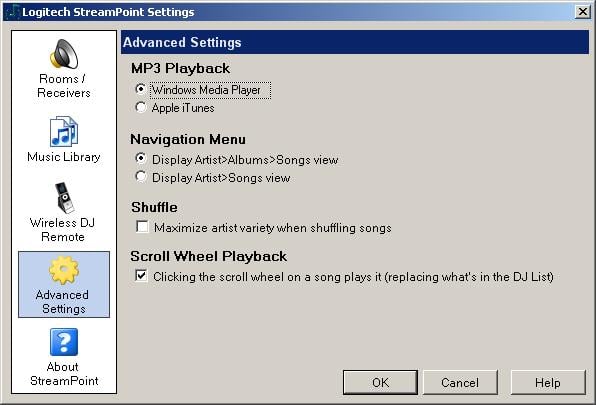
Task: Close the StreamPoint Settings window
Action: [x=583, y=12]
